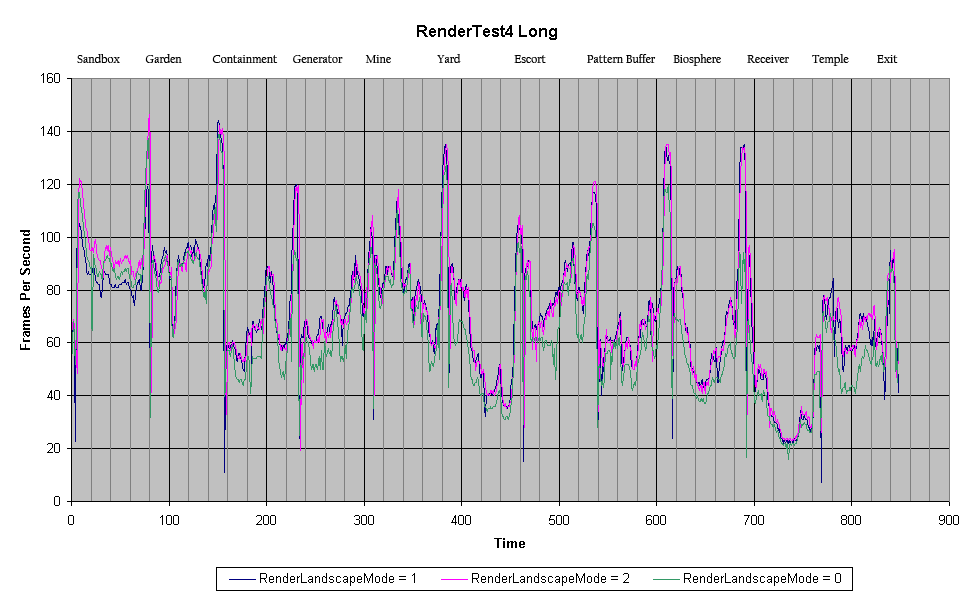Screen dimensions: 975x599
Task: Click the "Pattern Buffer" level label
Action: pyautogui.click(x=621, y=59)
